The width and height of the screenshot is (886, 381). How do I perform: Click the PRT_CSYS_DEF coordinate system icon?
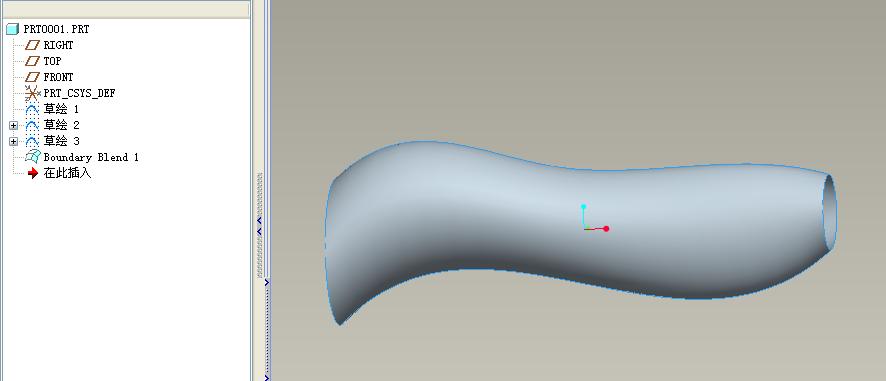[33, 93]
